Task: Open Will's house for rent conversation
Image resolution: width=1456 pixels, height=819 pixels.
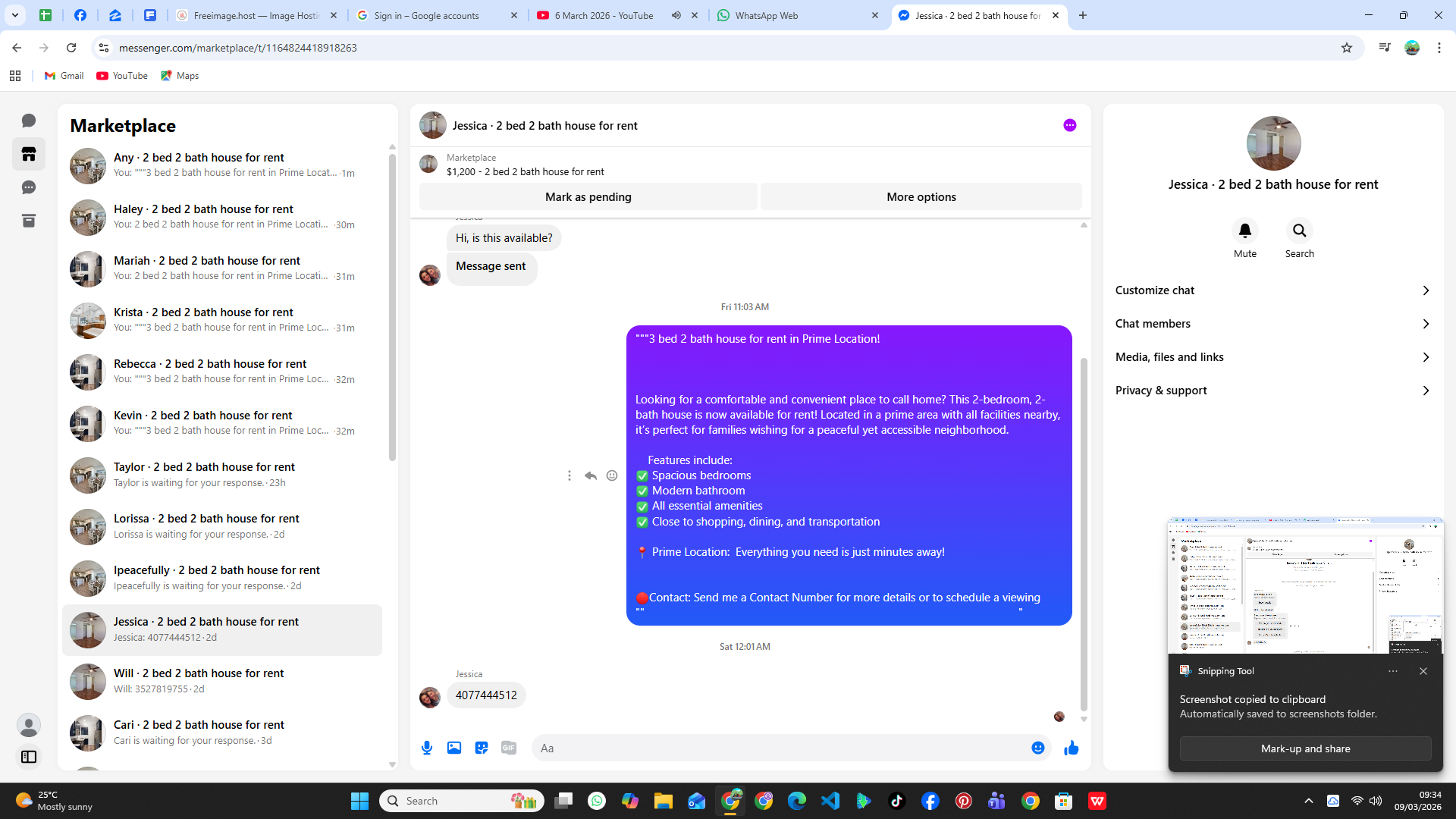Action: coord(222,680)
